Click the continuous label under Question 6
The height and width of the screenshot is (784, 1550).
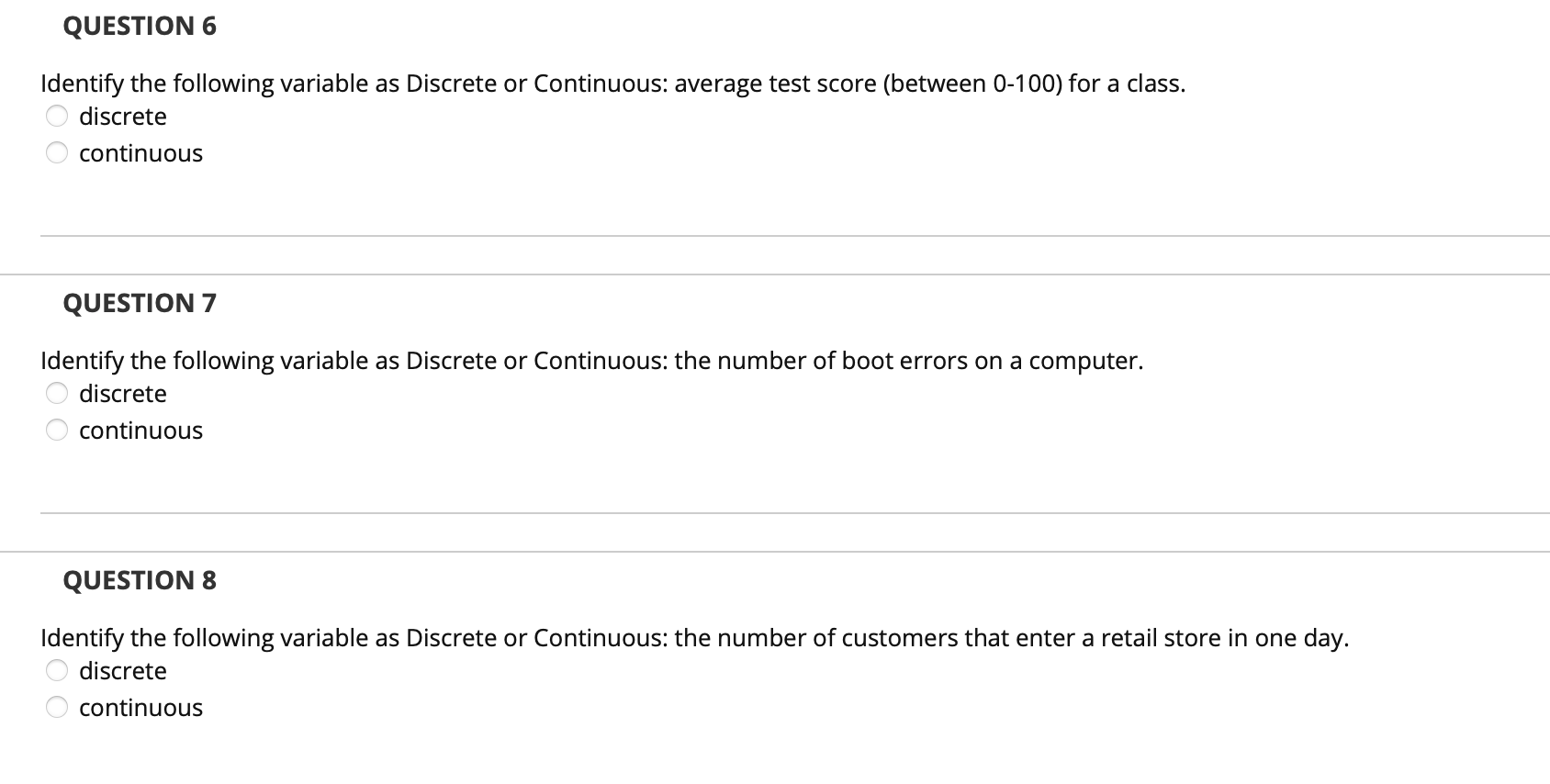tap(140, 152)
